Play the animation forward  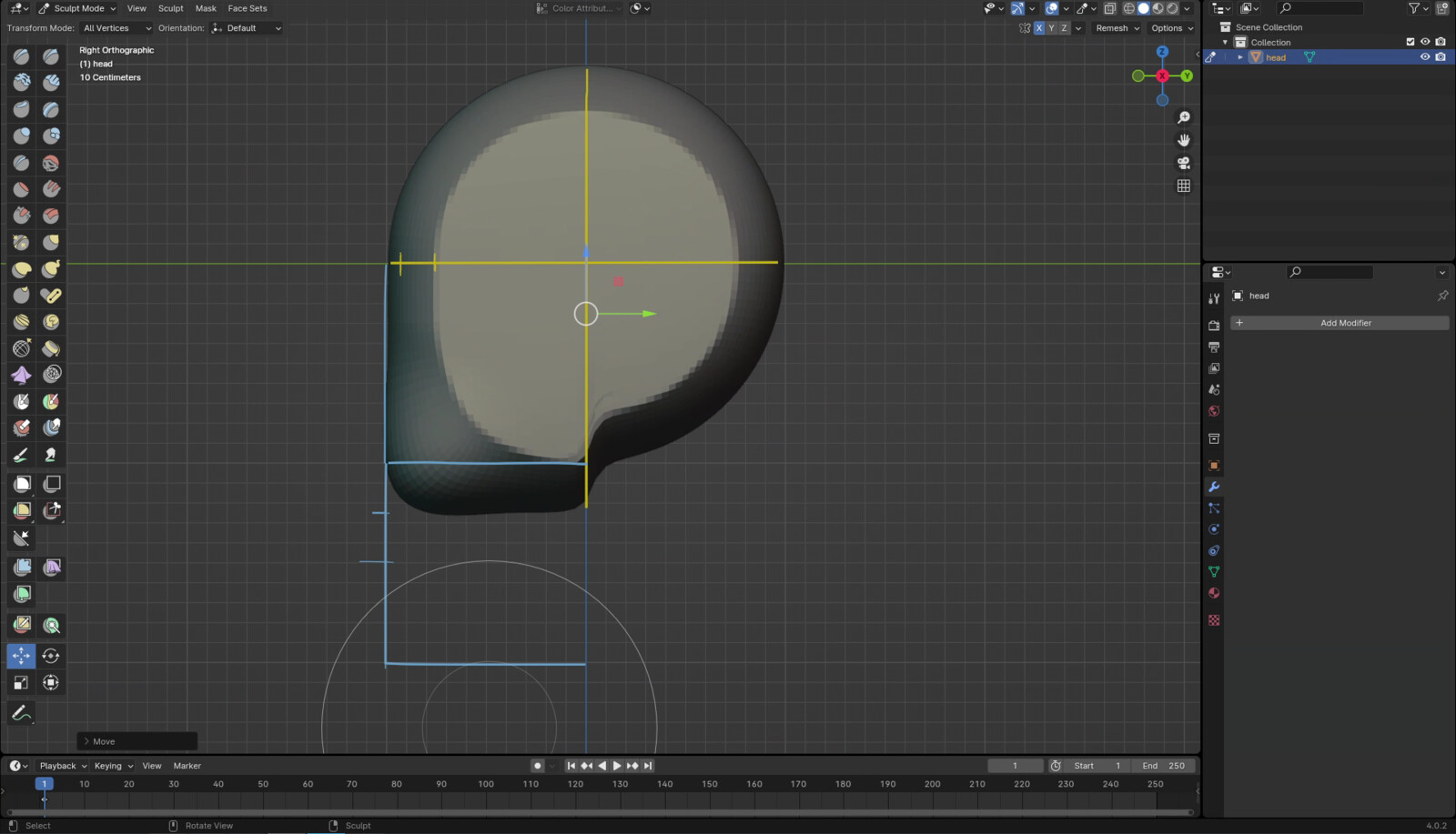pos(617,766)
